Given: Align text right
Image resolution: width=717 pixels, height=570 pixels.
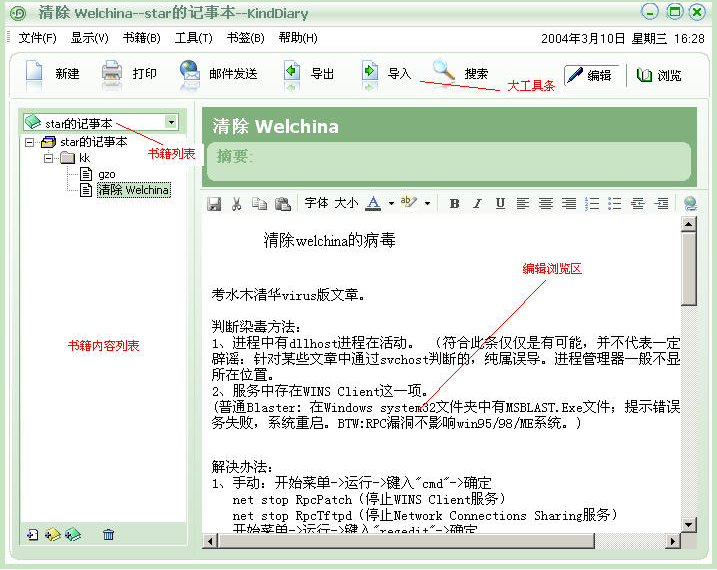Looking at the screenshot, I should tap(569, 204).
